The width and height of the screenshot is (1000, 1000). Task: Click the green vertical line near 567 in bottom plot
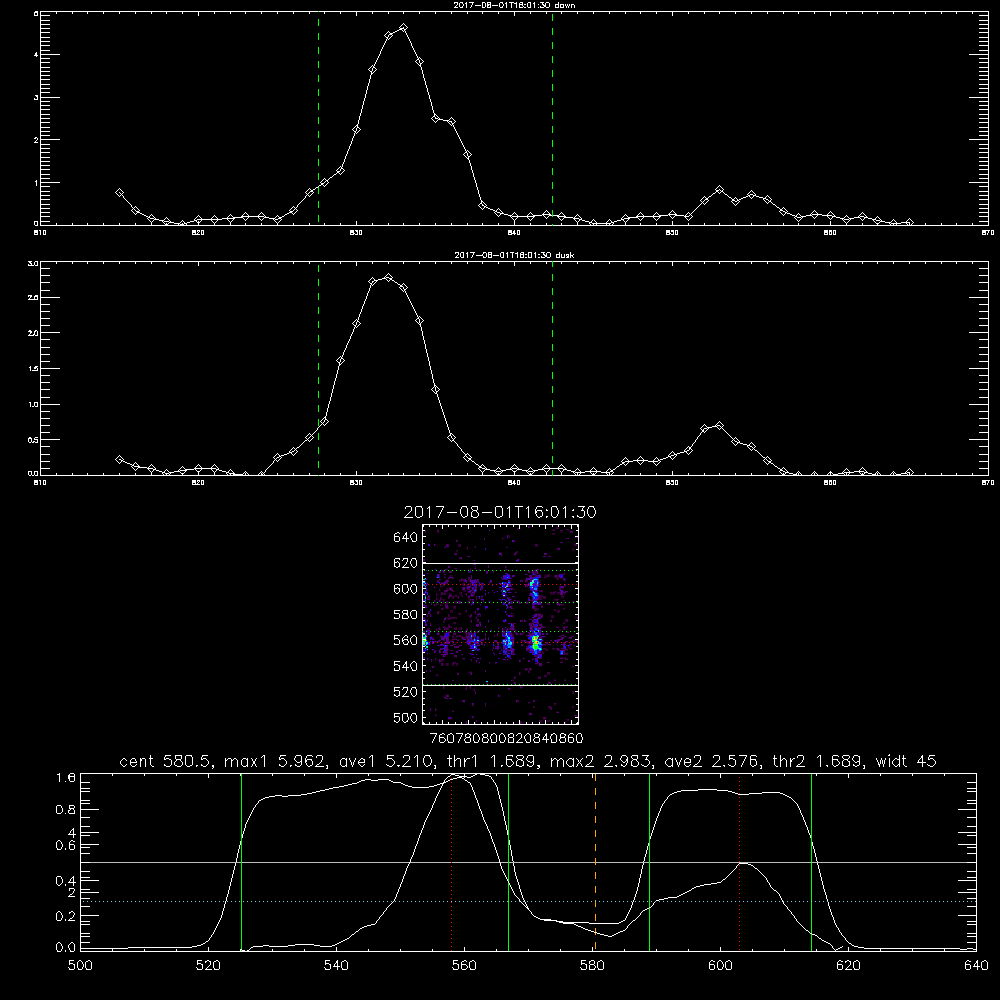(x=508, y=862)
